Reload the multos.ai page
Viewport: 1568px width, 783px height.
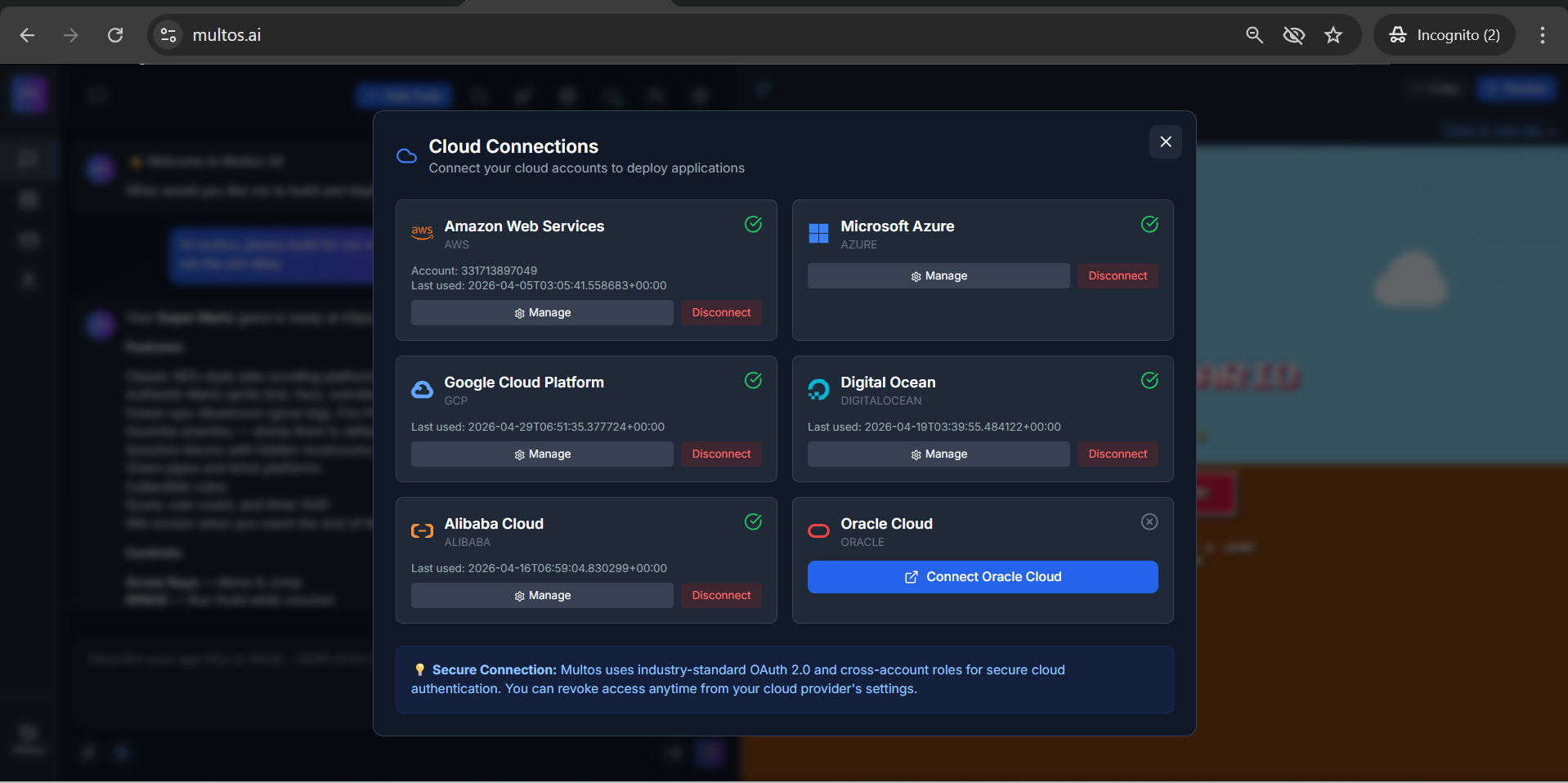115,35
